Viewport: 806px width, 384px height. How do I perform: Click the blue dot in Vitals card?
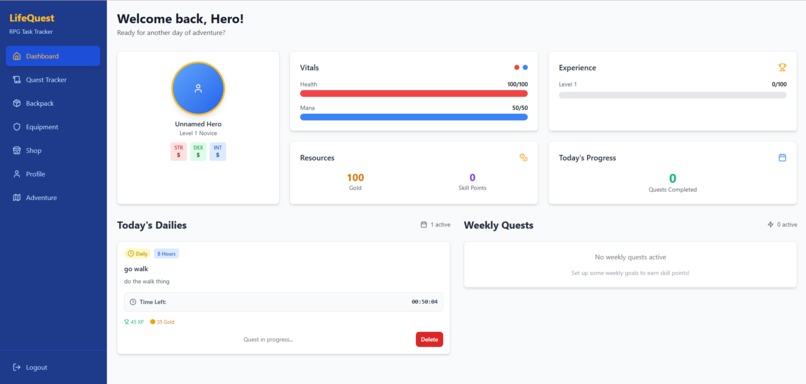click(525, 67)
